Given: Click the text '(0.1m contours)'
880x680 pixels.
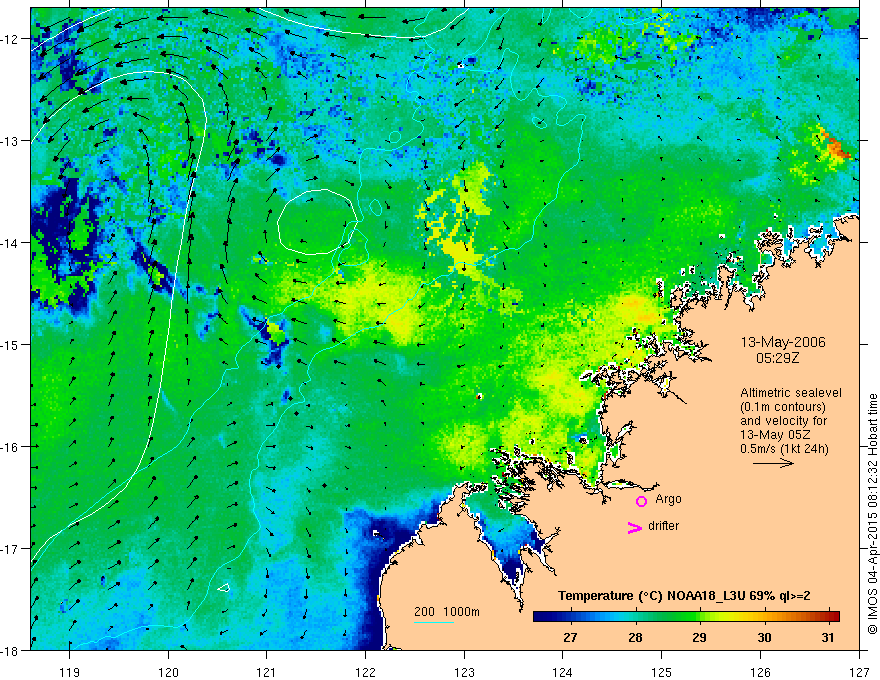Looking at the screenshot, I should [x=783, y=407].
